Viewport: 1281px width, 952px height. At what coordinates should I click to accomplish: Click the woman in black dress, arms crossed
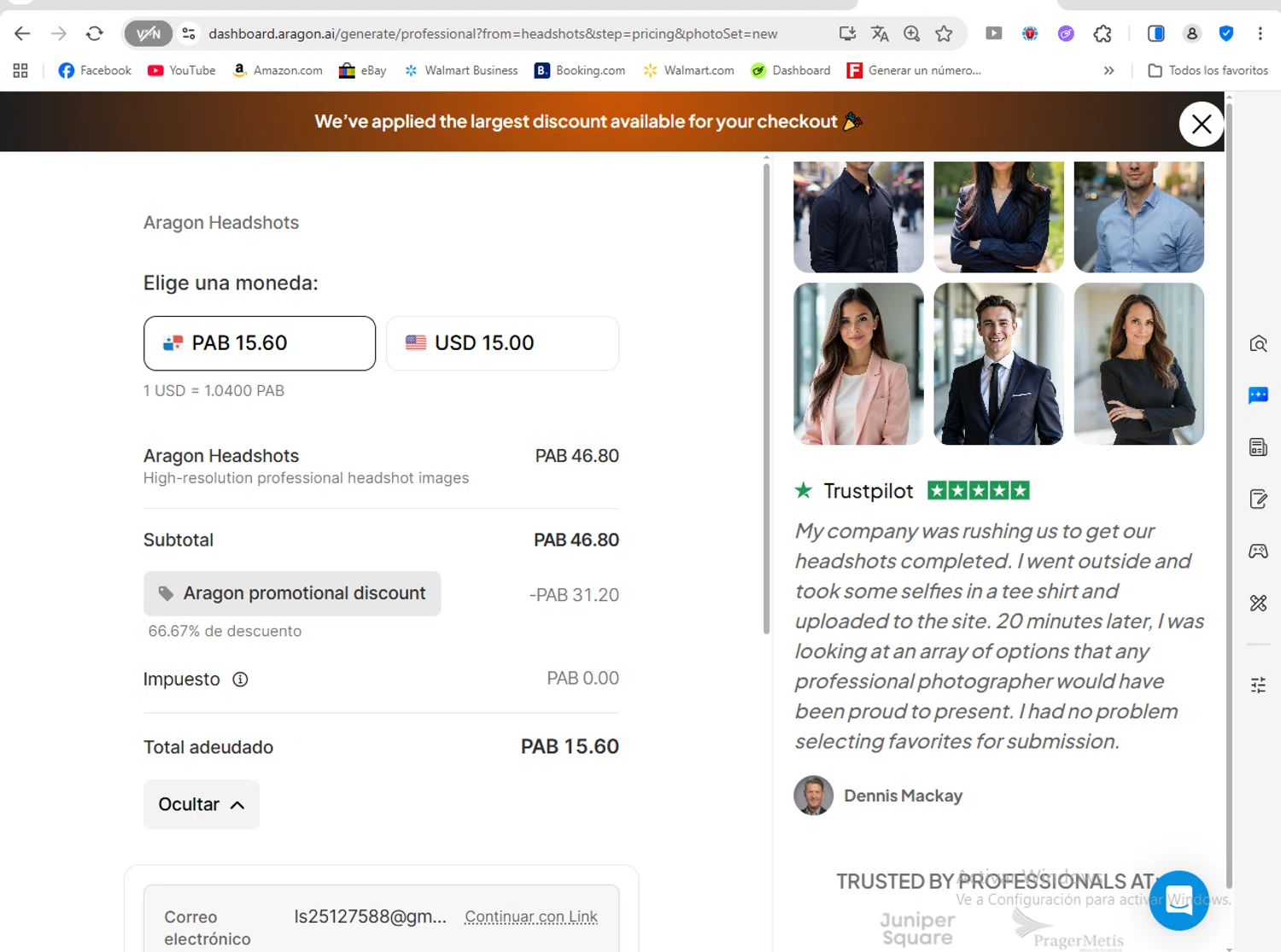tap(1138, 364)
